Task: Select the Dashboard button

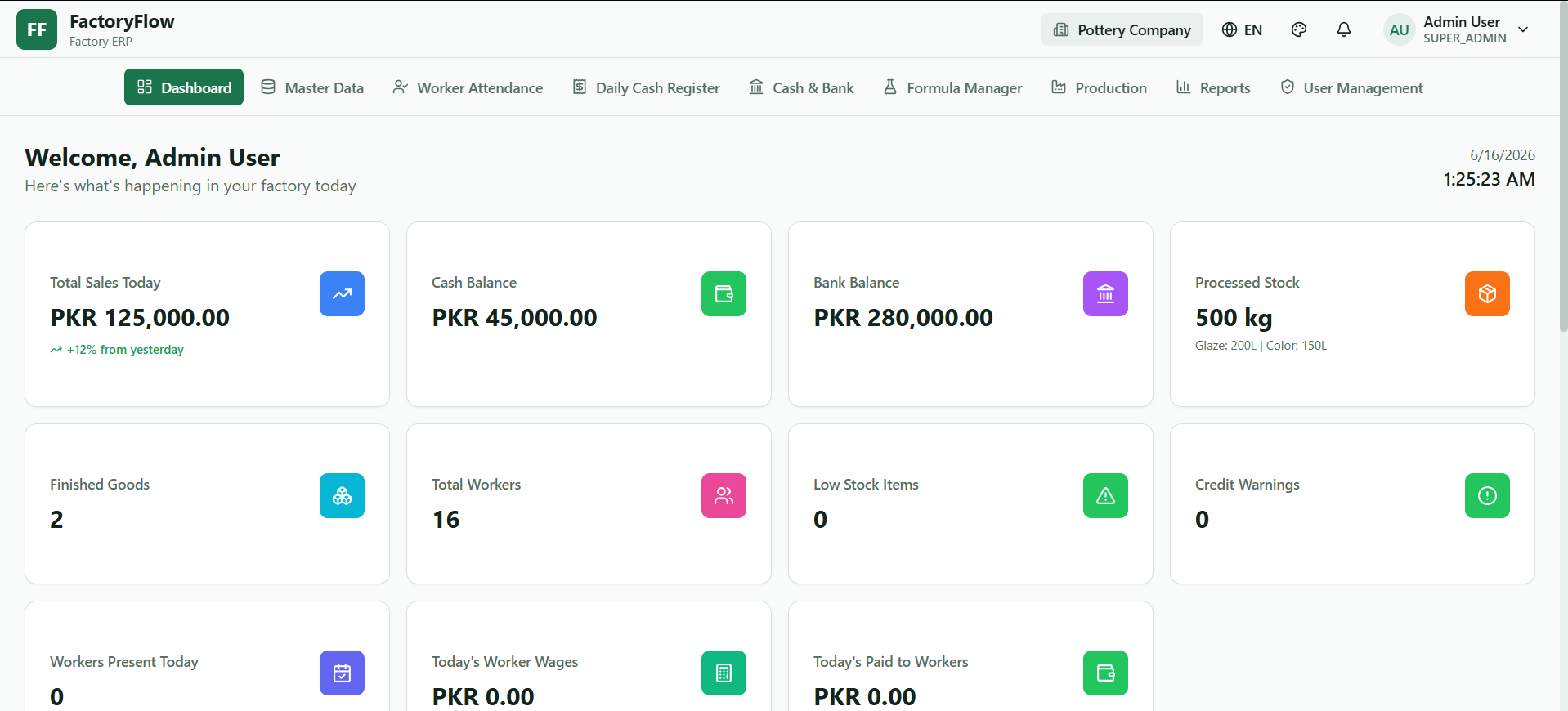Action: (x=184, y=87)
